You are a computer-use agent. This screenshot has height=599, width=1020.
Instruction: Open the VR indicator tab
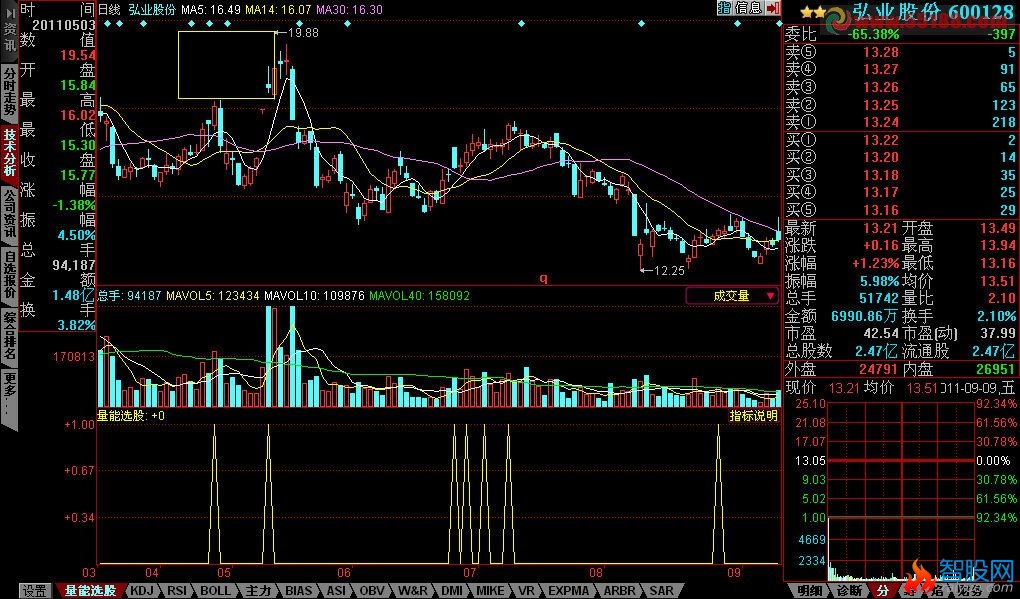pos(526,591)
